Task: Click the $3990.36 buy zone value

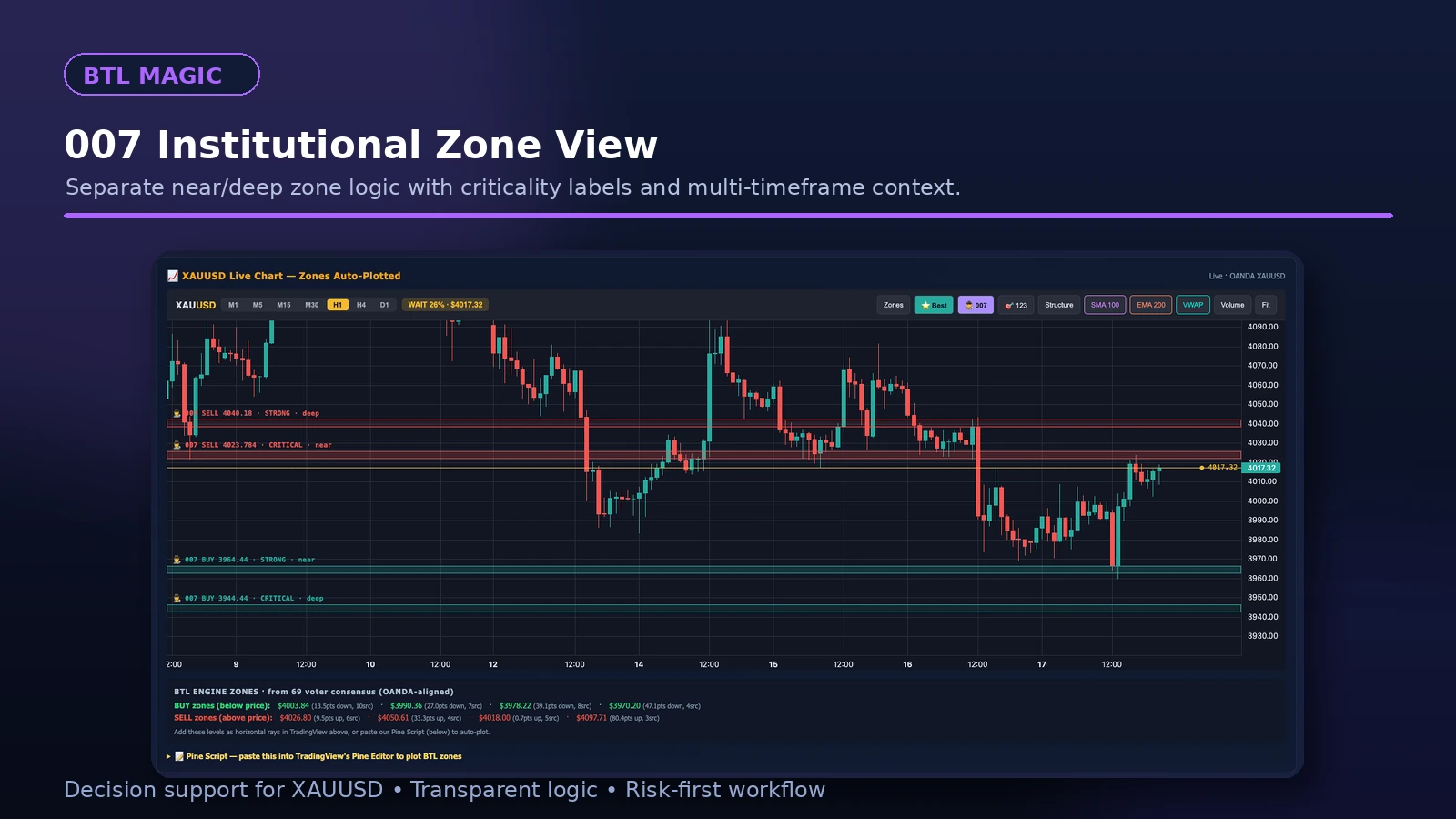Action: tap(406, 705)
